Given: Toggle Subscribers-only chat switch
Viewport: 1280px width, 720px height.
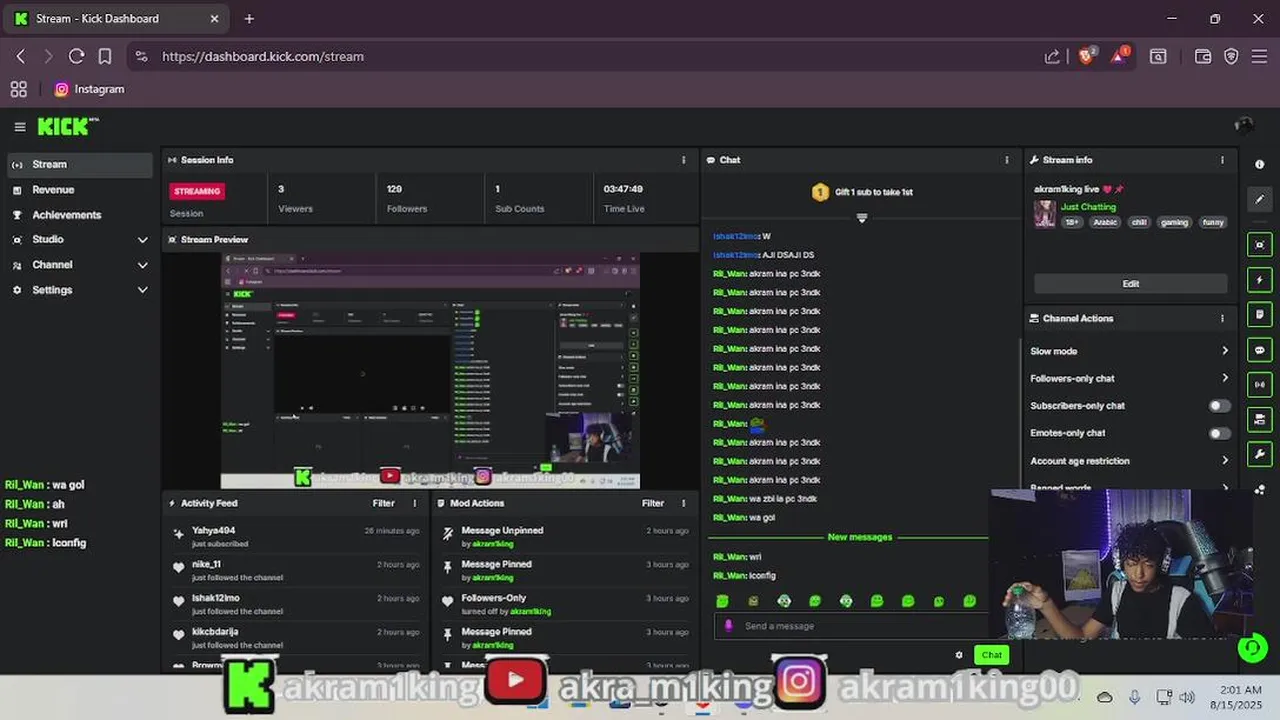Looking at the screenshot, I should pyautogui.click(x=1219, y=406).
